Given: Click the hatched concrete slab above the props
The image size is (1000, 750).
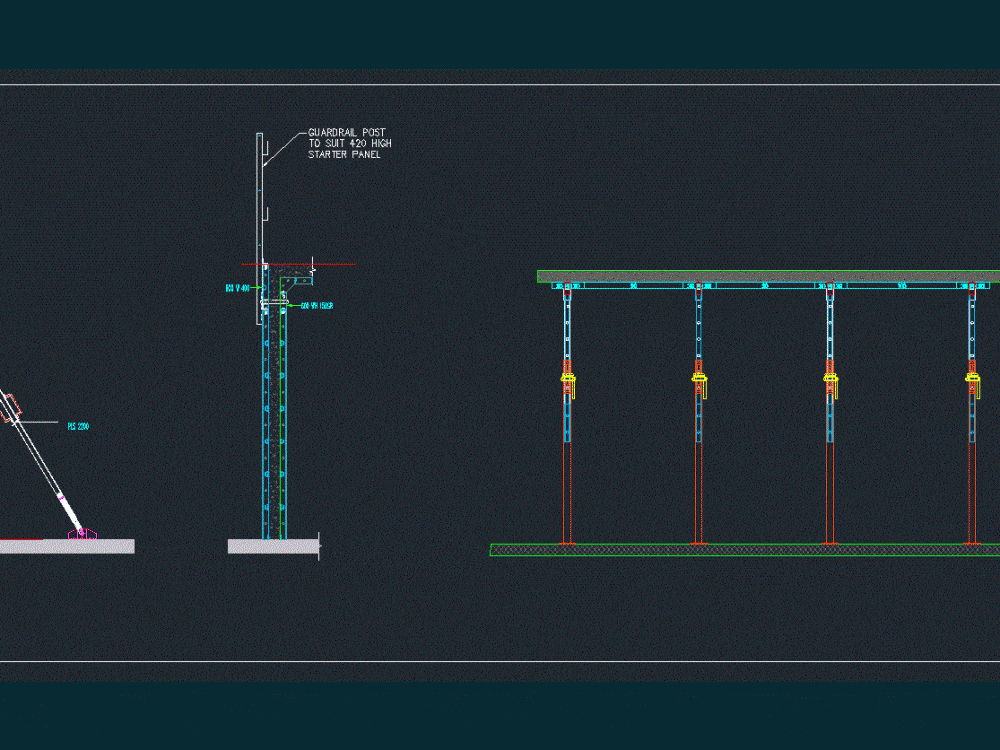Looking at the screenshot, I should point(750,274).
